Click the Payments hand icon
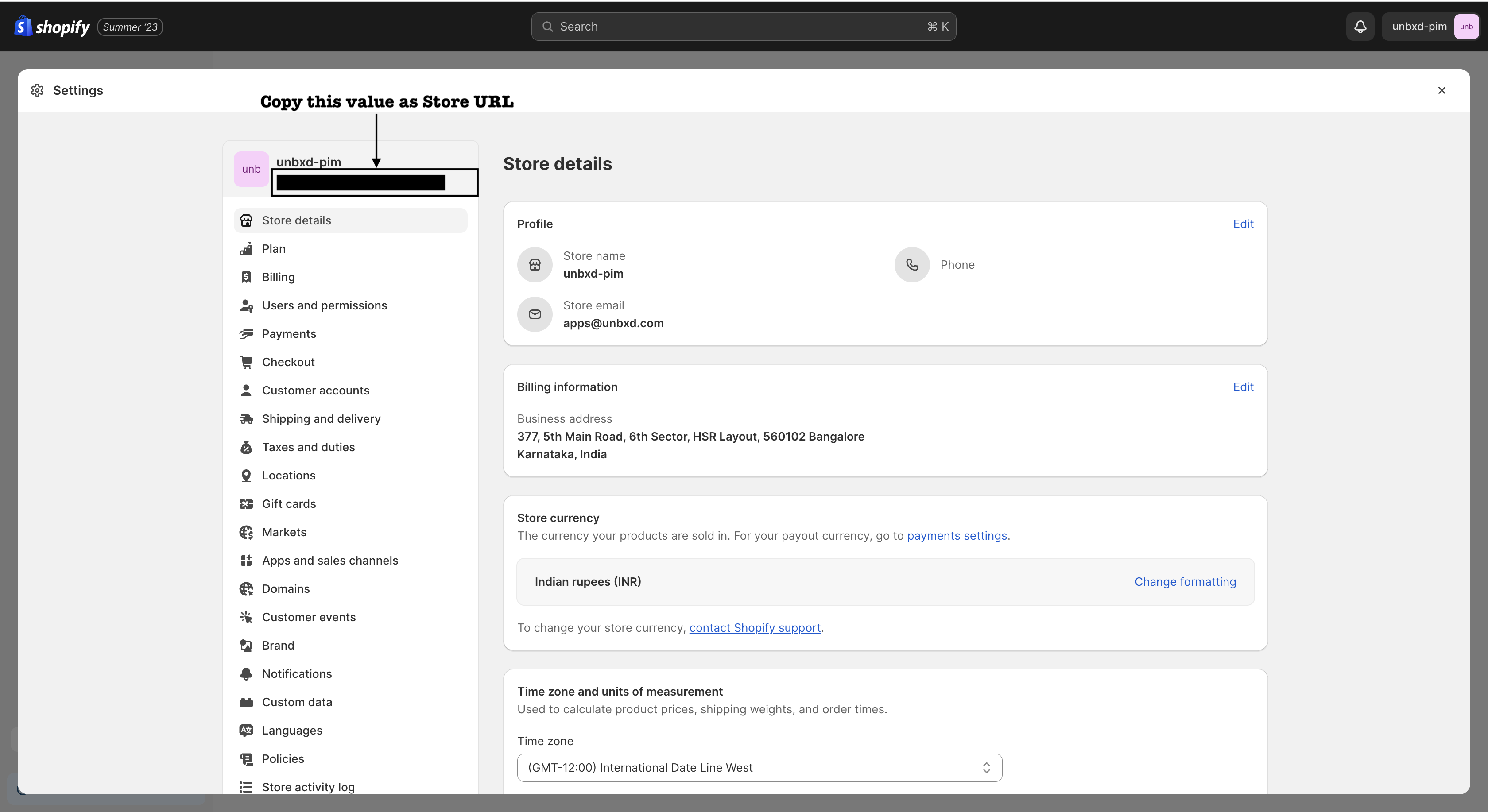This screenshot has height=812, width=1488. pos(246,334)
